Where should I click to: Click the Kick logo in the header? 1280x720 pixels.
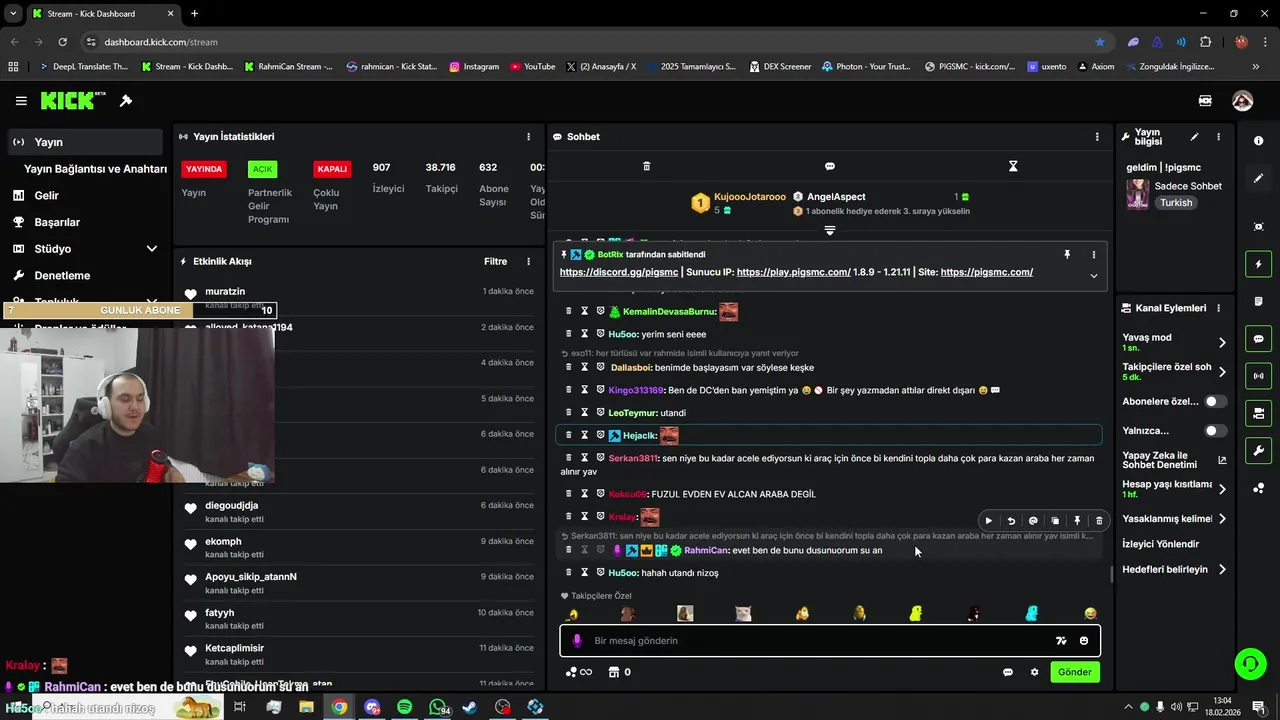(x=73, y=100)
